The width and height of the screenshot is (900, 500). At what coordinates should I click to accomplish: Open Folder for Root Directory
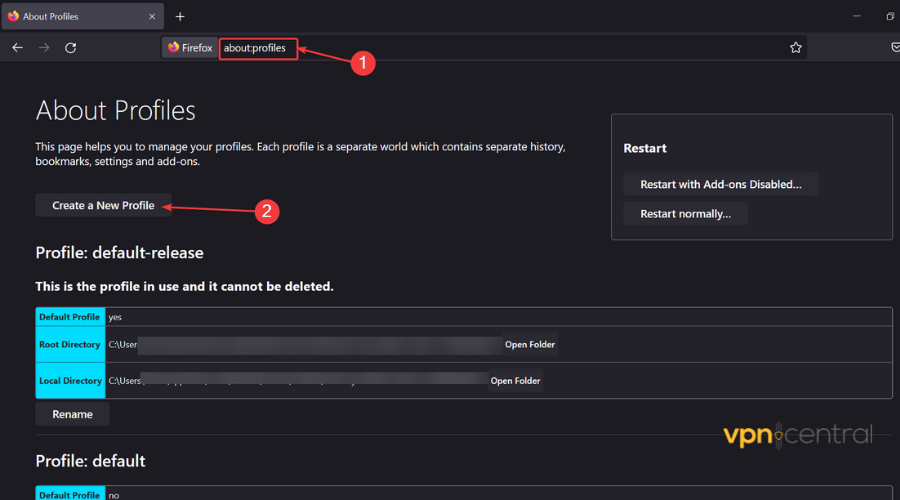(530, 344)
